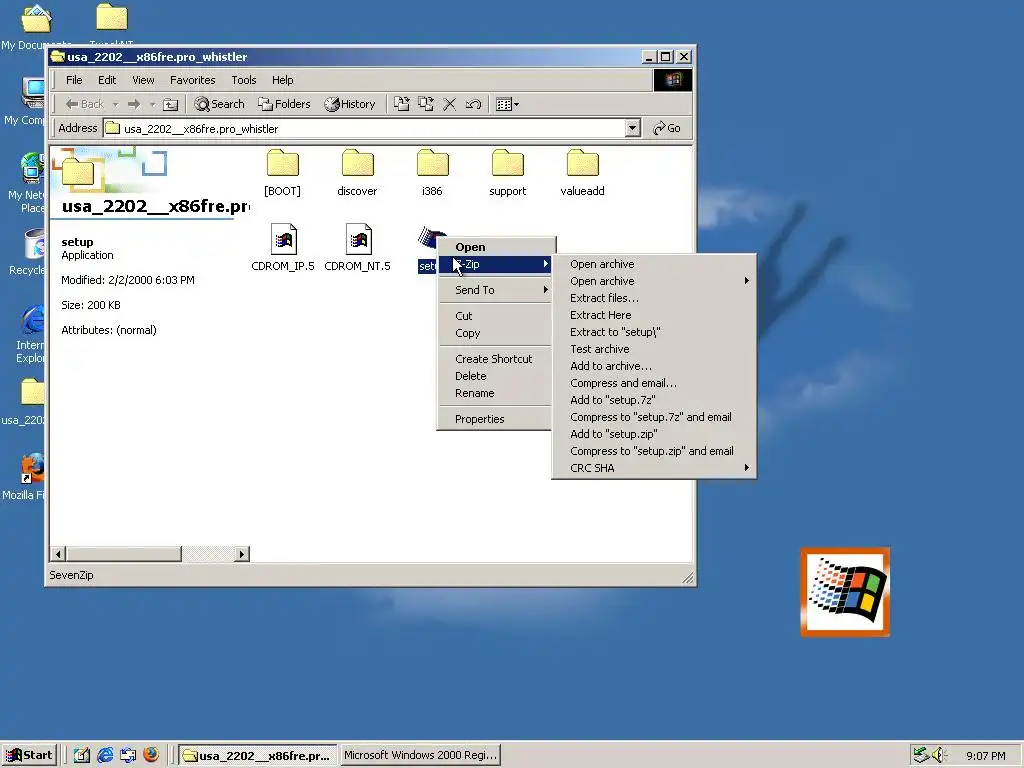Open the View menu

coord(143,80)
